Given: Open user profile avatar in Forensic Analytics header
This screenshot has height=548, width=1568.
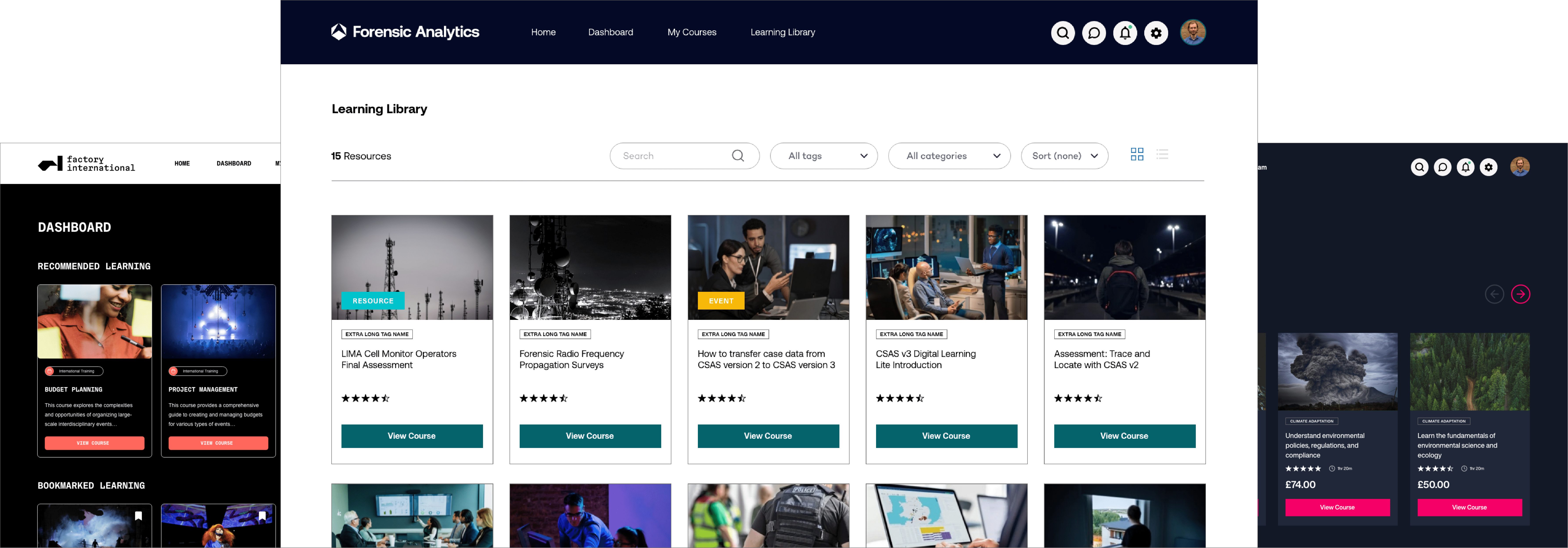Looking at the screenshot, I should coord(1193,32).
